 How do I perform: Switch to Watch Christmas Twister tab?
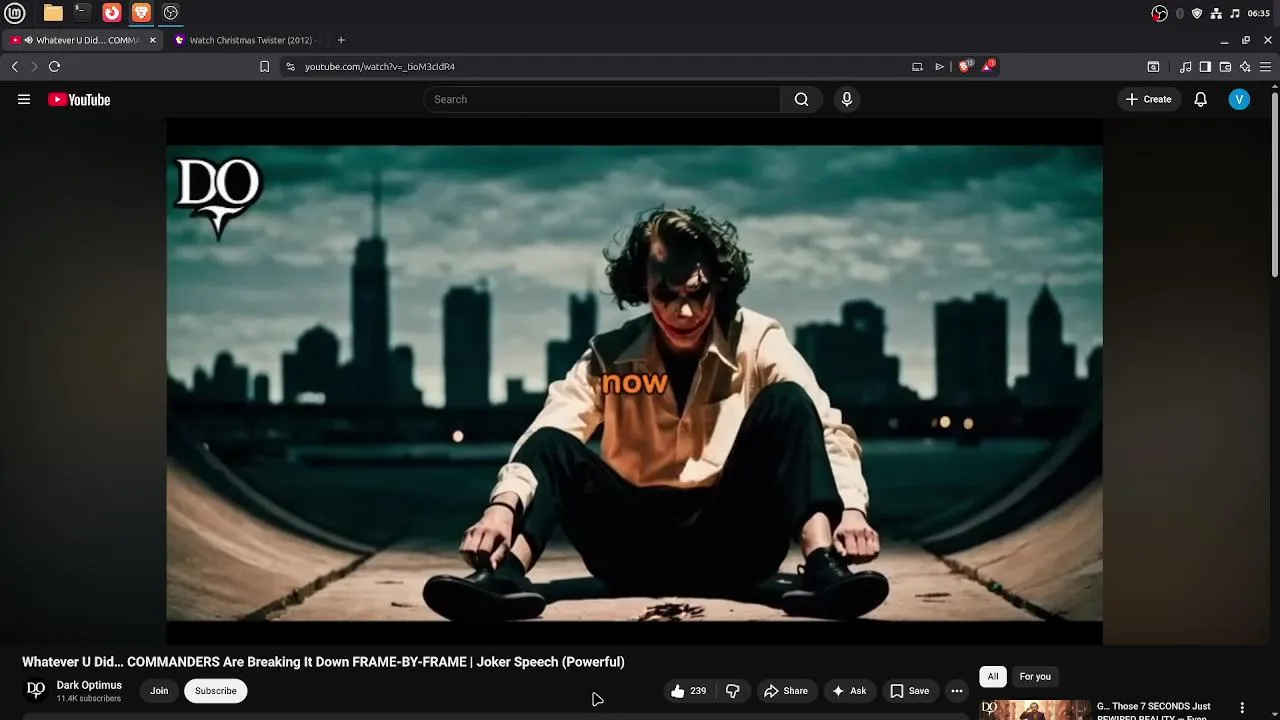click(x=245, y=40)
